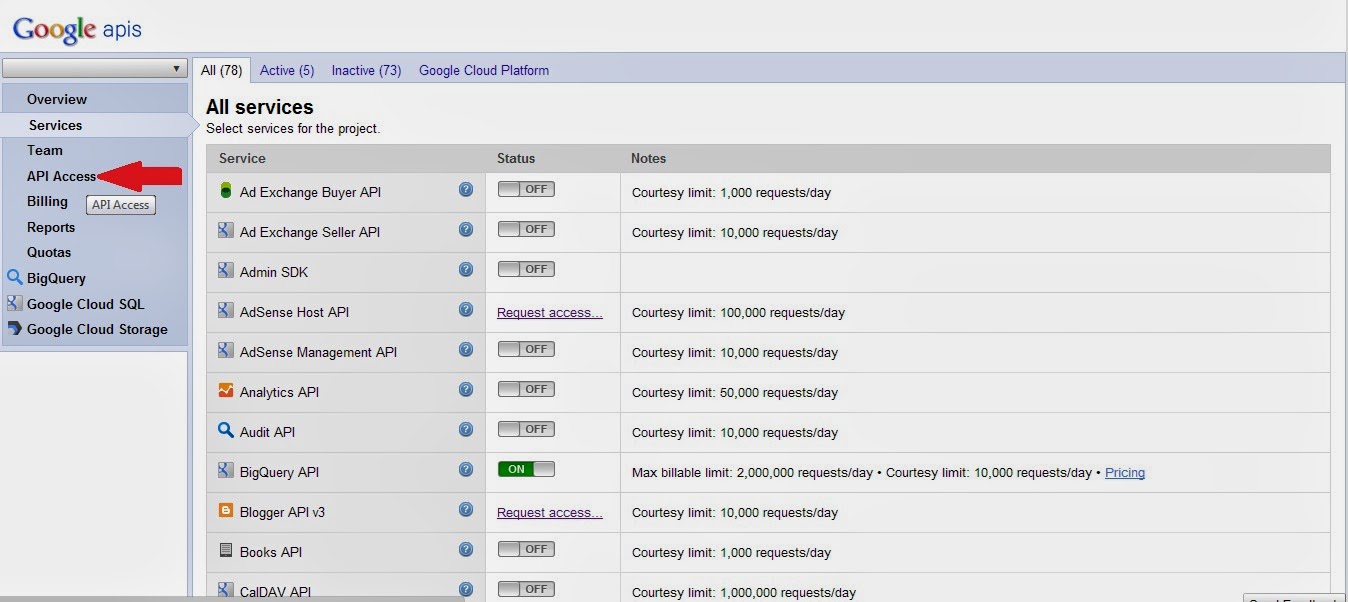
Task: Open the Google Cloud Platform tab
Action: pyautogui.click(x=484, y=71)
